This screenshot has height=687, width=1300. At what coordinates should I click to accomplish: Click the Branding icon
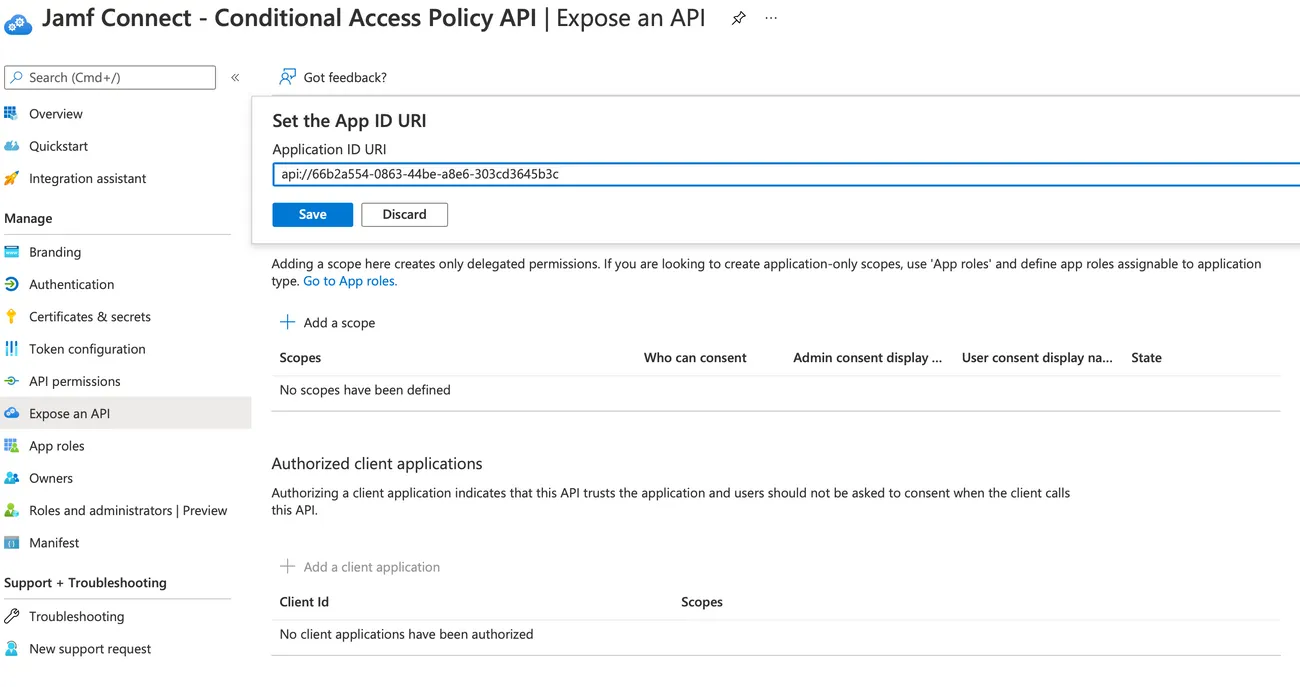coord(11,252)
